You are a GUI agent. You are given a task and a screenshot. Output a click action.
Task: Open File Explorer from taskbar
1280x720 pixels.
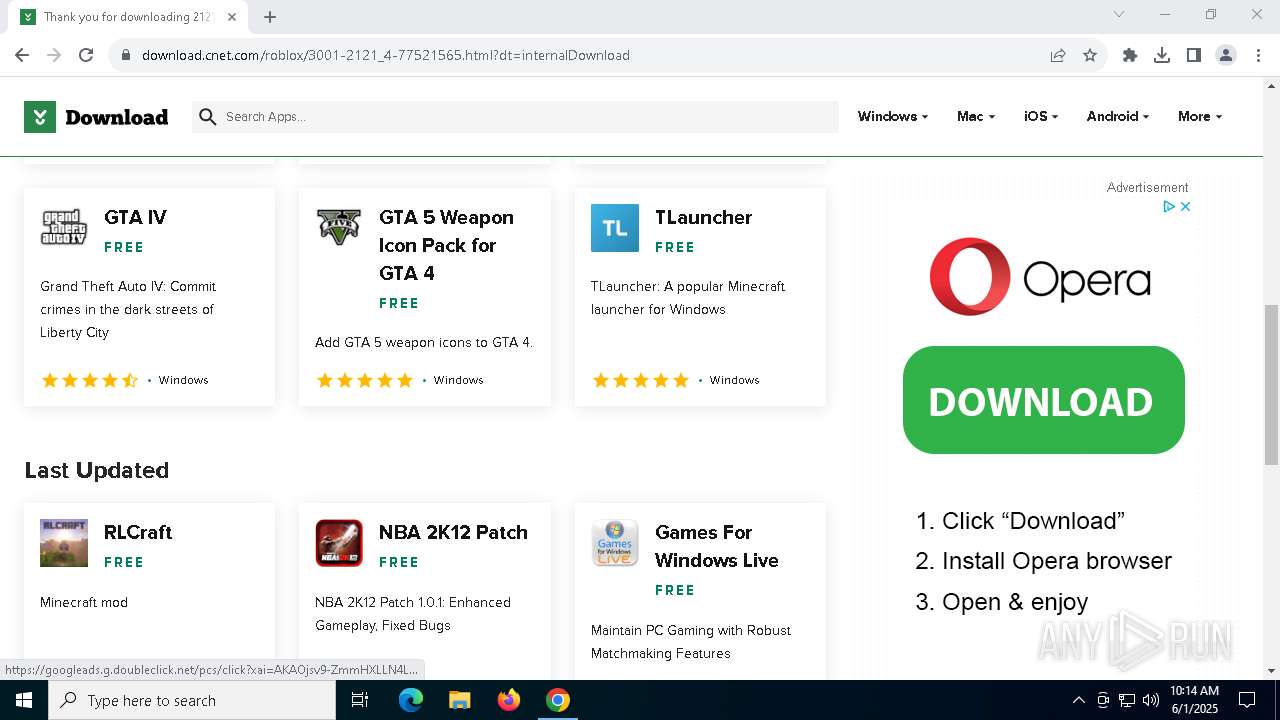[459, 700]
